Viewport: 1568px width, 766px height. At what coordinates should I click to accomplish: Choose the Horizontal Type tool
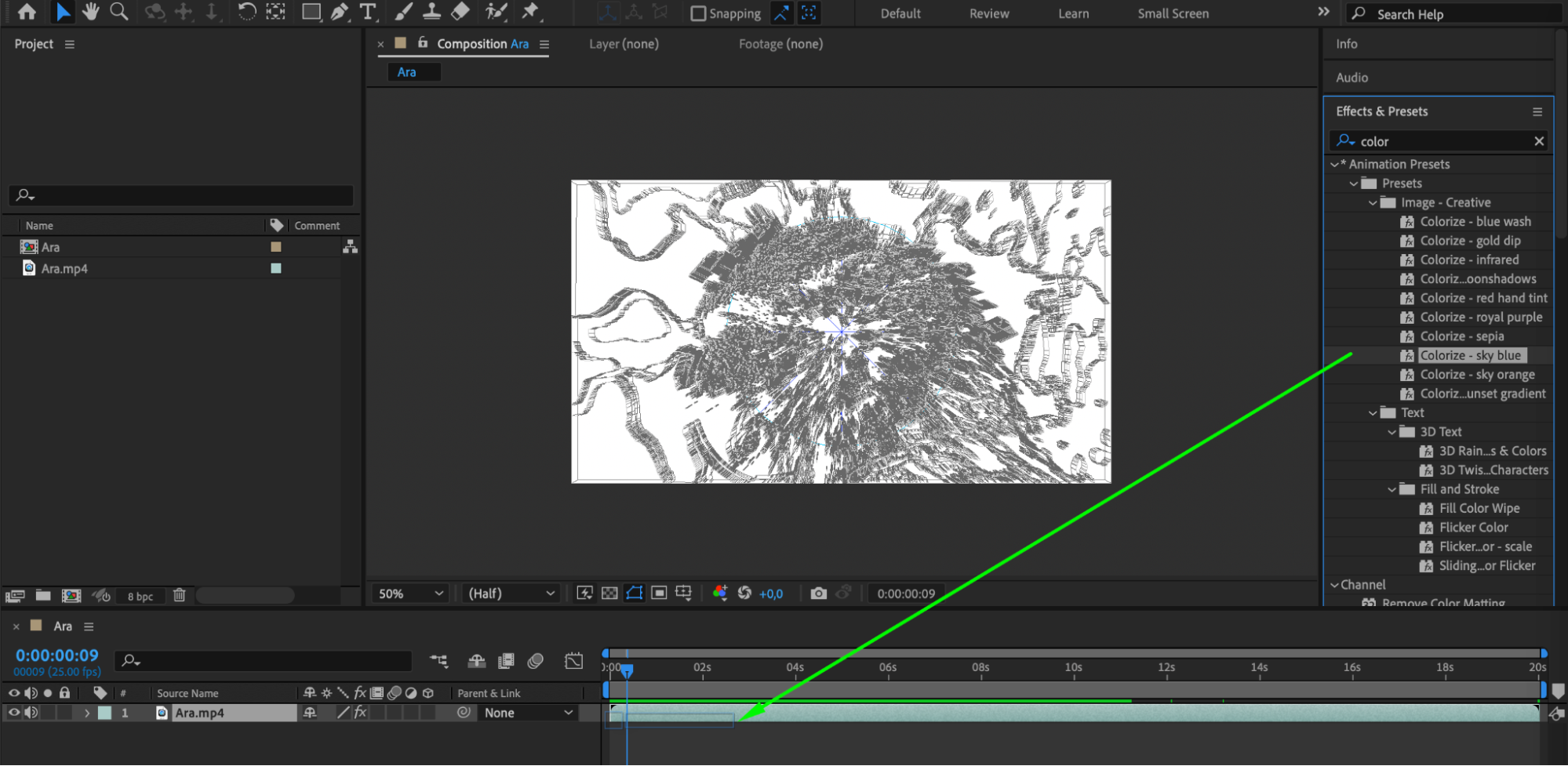point(367,12)
